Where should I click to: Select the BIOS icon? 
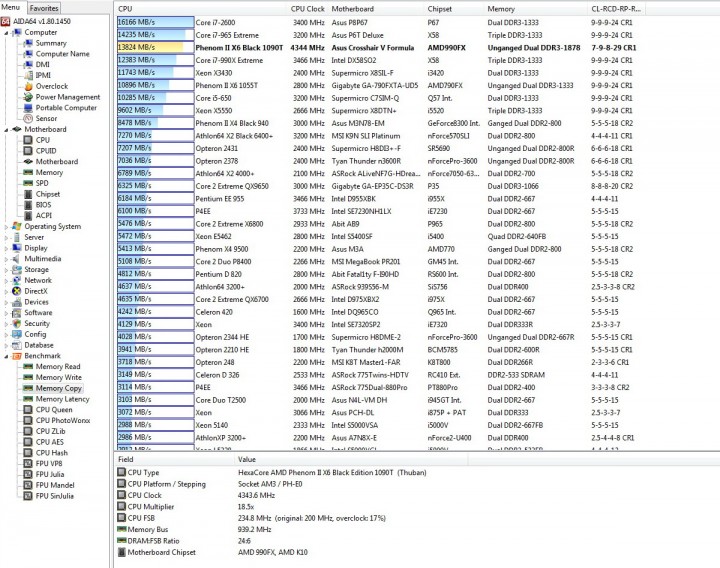click(28, 205)
